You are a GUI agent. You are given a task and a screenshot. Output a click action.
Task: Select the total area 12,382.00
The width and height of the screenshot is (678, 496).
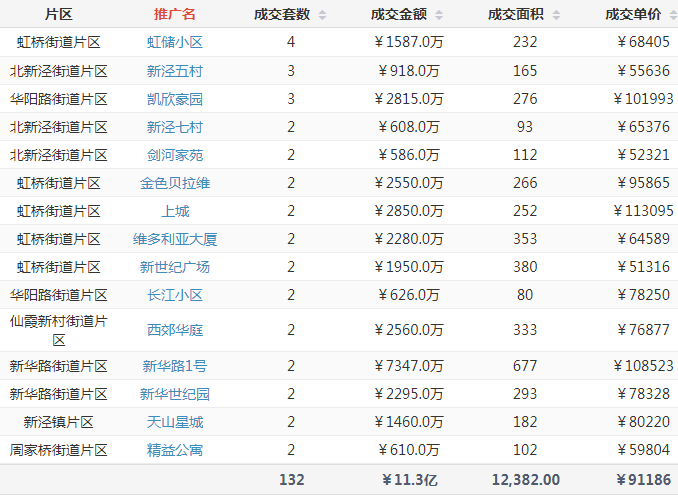coord(526,480)
